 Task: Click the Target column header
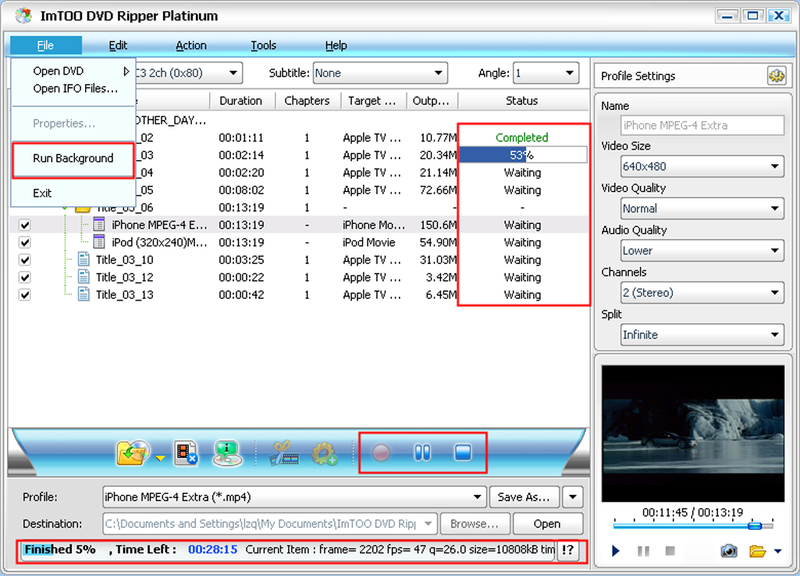click(x=372, y=101)
